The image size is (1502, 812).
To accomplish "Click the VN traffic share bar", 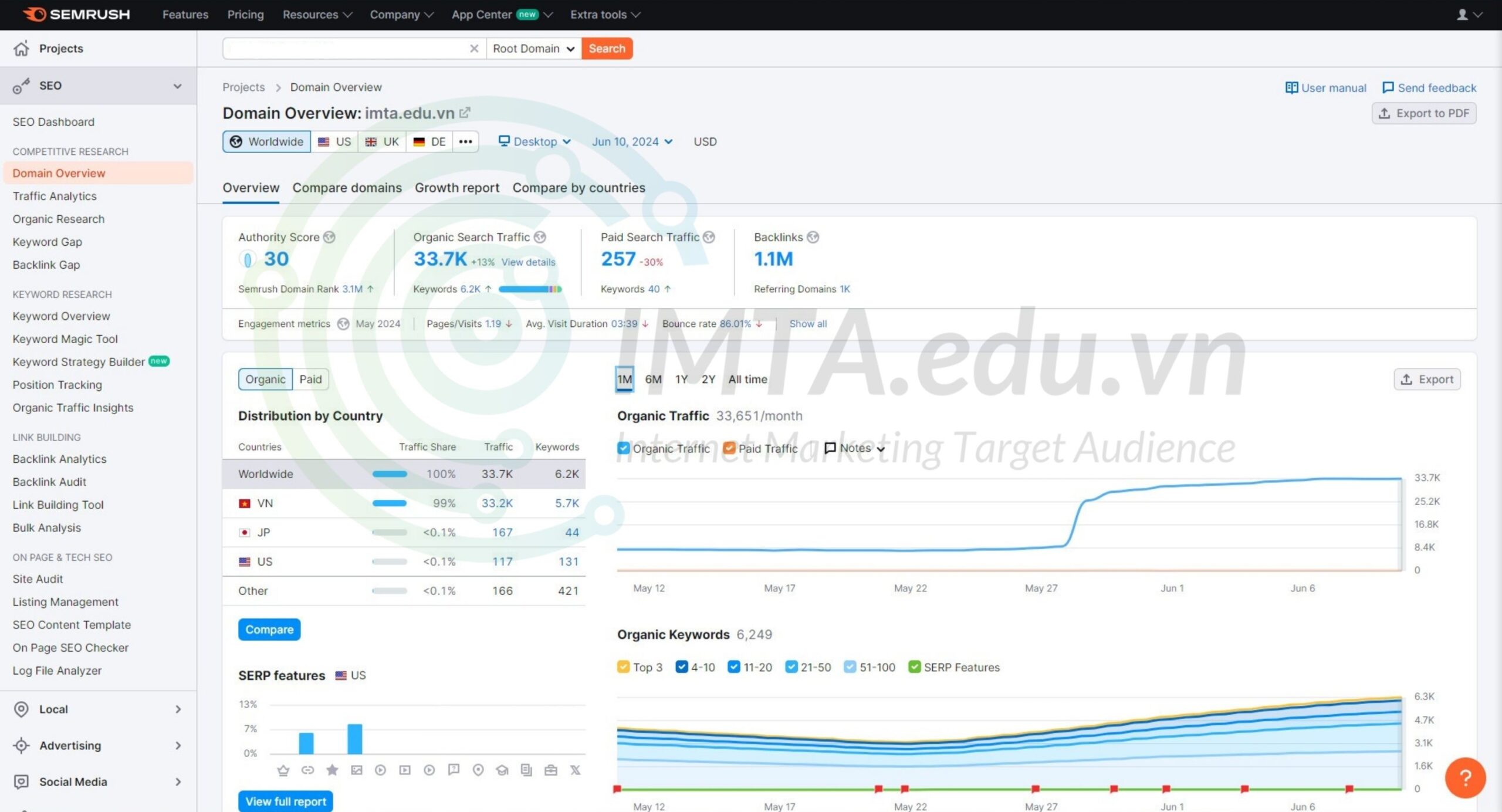I will [390, 503].
